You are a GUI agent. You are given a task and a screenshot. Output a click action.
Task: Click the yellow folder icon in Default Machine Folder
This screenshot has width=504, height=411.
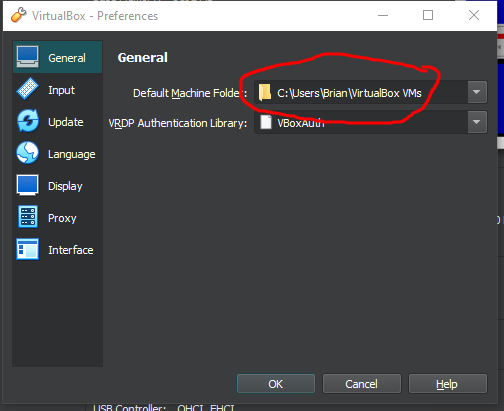(265, 92)
